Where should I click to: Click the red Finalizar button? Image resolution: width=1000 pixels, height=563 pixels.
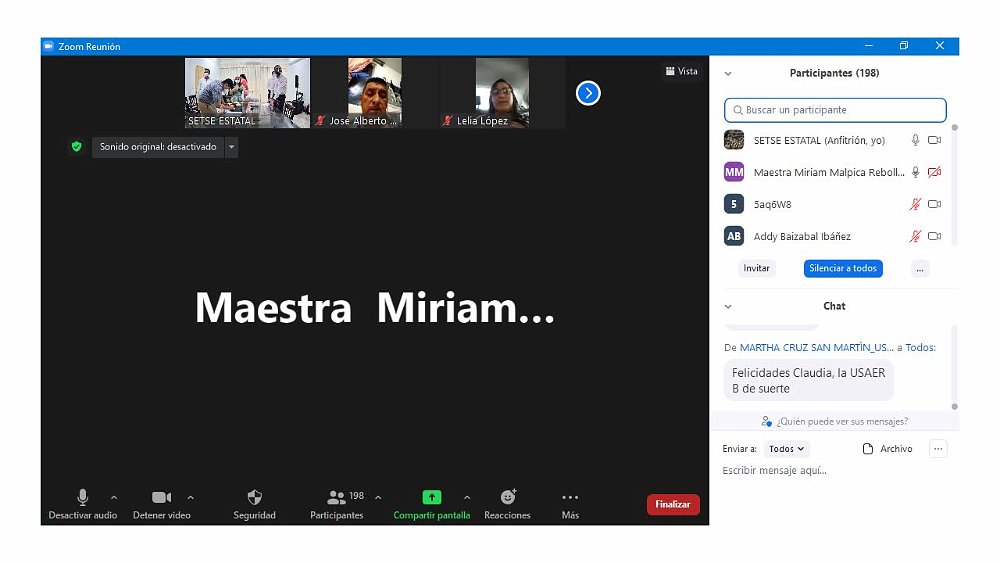(x=673, y=505)
